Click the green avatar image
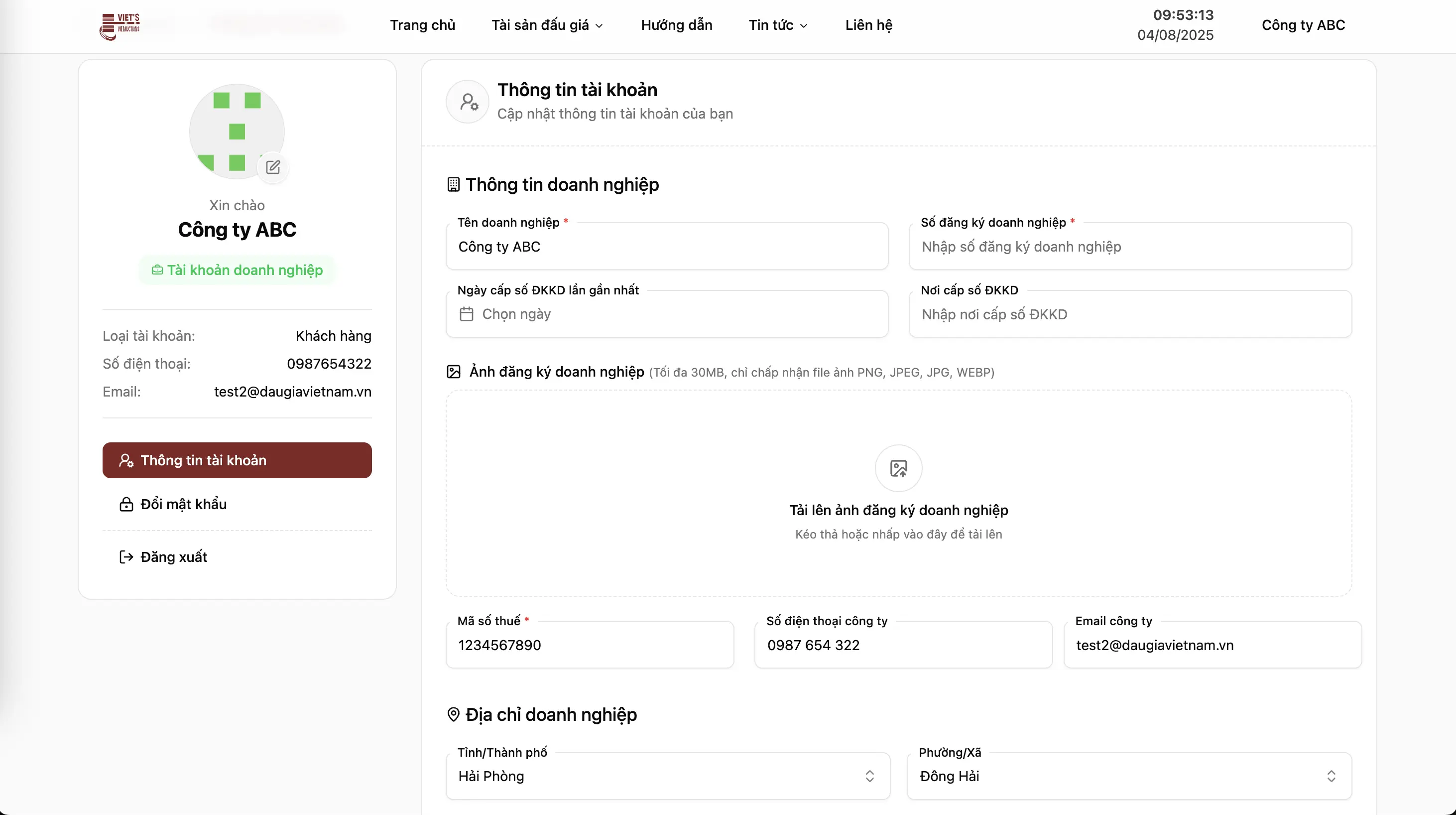This screenshot has width=1456, height=815. point(236,131)
